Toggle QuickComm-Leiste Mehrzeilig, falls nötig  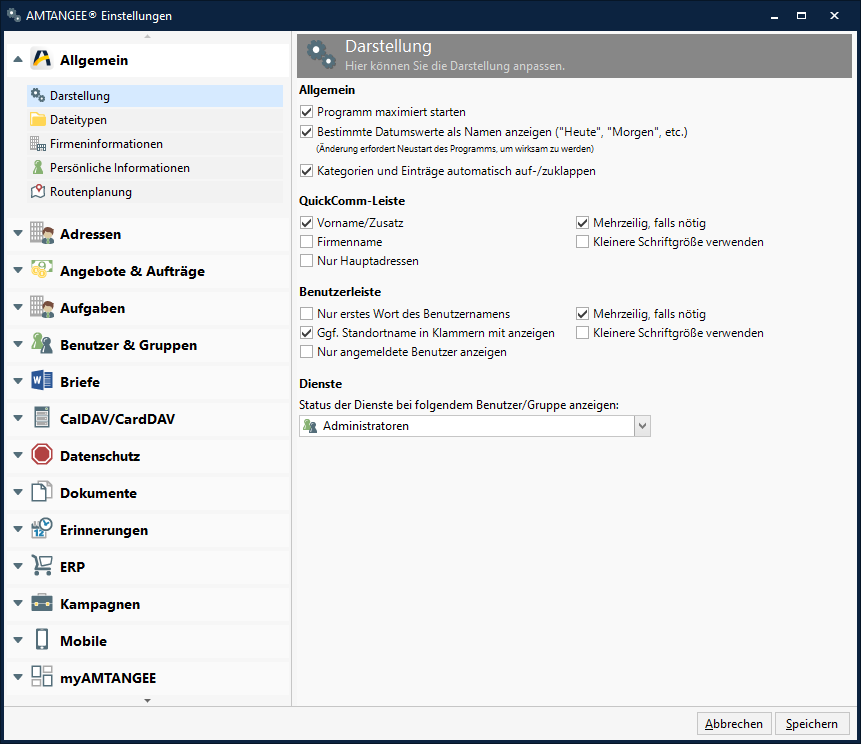tap(583, 223)
